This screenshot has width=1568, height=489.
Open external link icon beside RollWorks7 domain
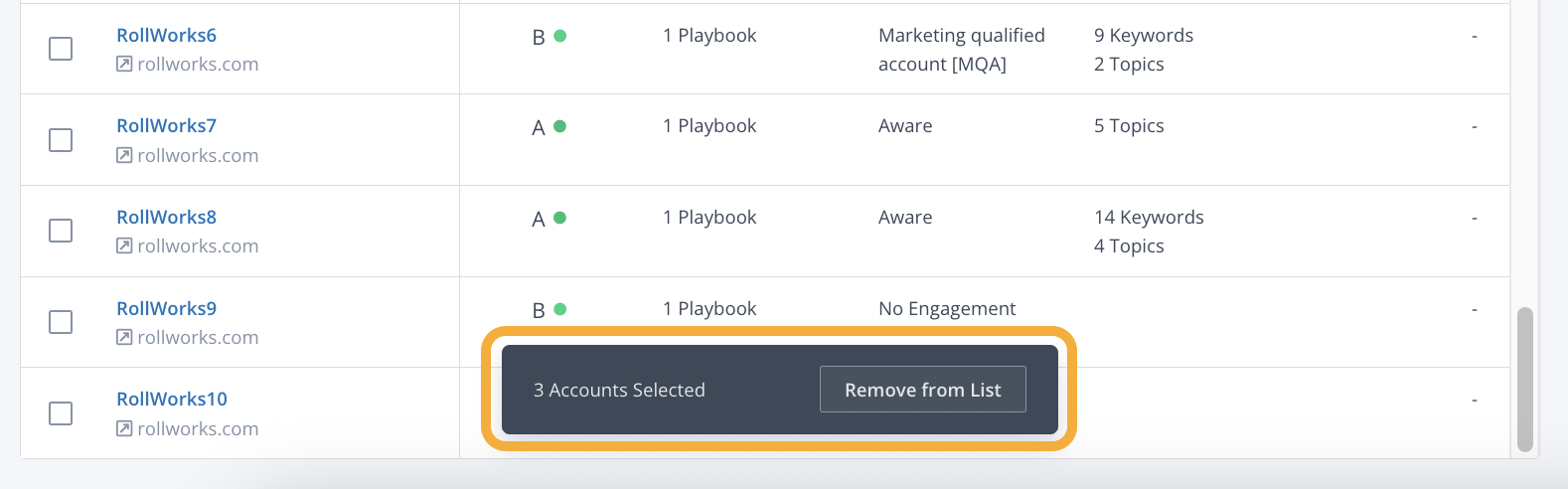[x=124, y=155]
